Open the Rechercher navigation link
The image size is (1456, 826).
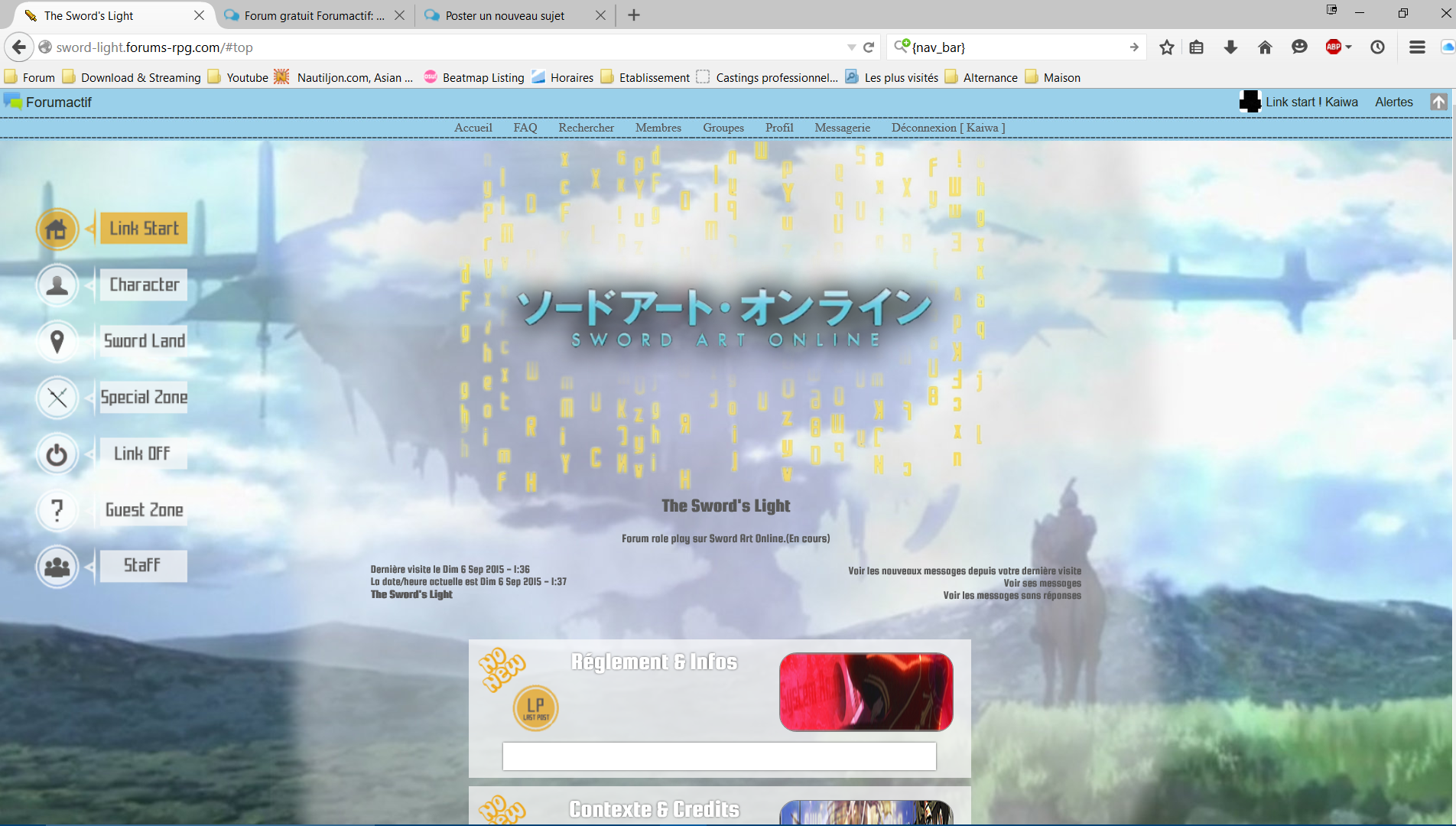tap(586, 128)
